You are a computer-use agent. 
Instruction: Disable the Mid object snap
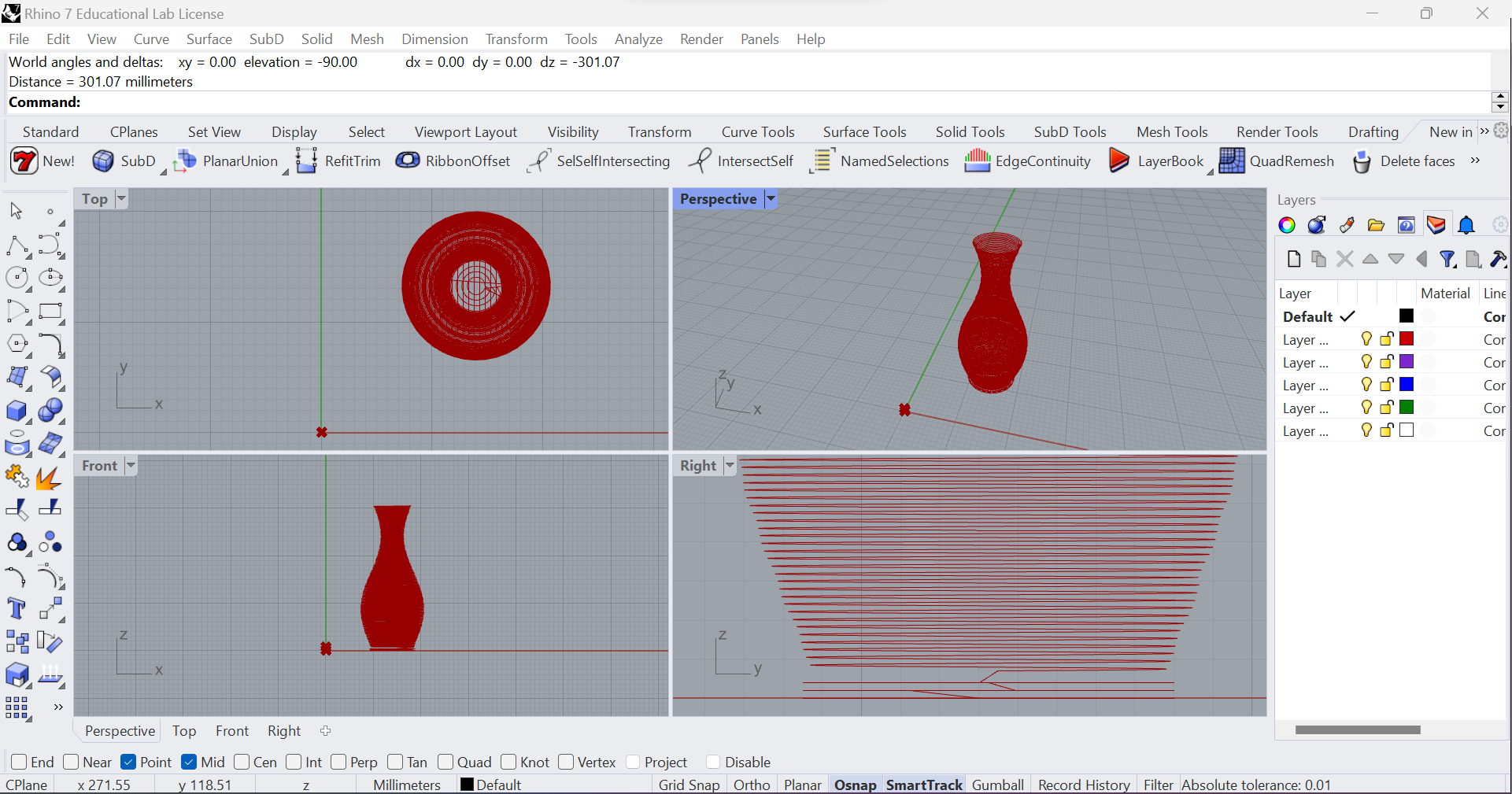pos(188,762)
